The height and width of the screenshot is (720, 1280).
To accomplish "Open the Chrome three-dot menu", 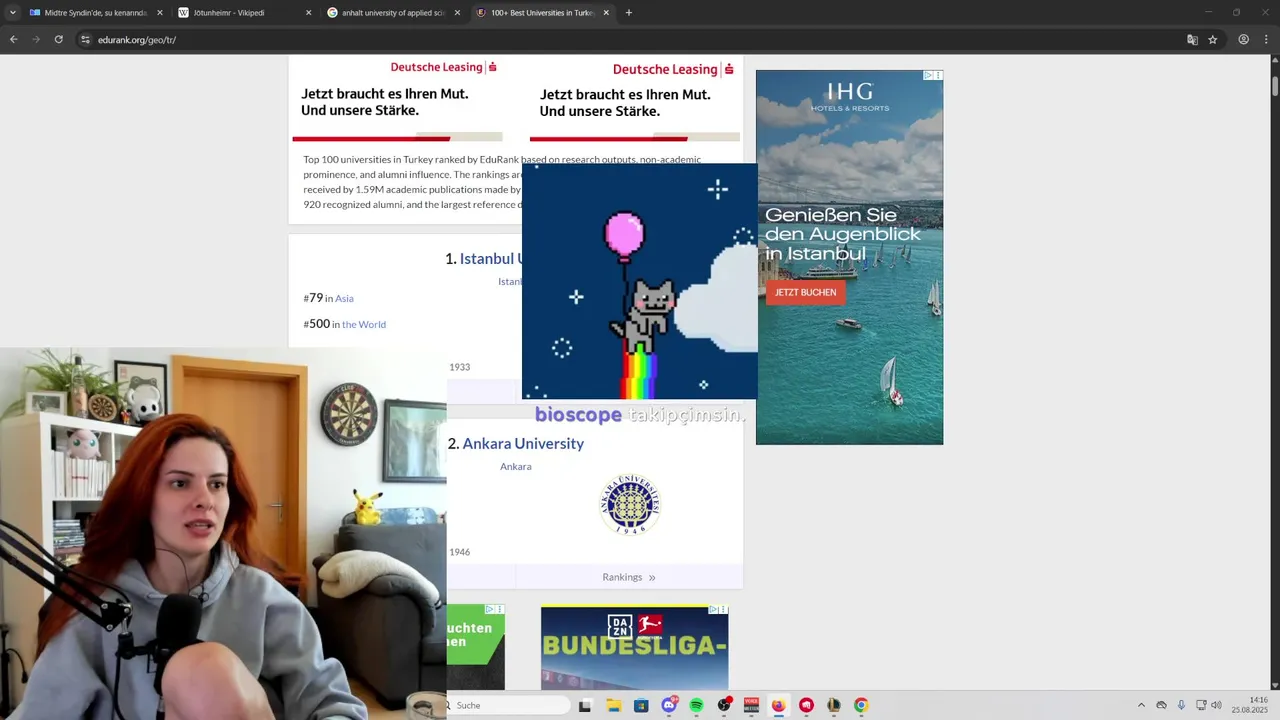I will click(1265, 40).
